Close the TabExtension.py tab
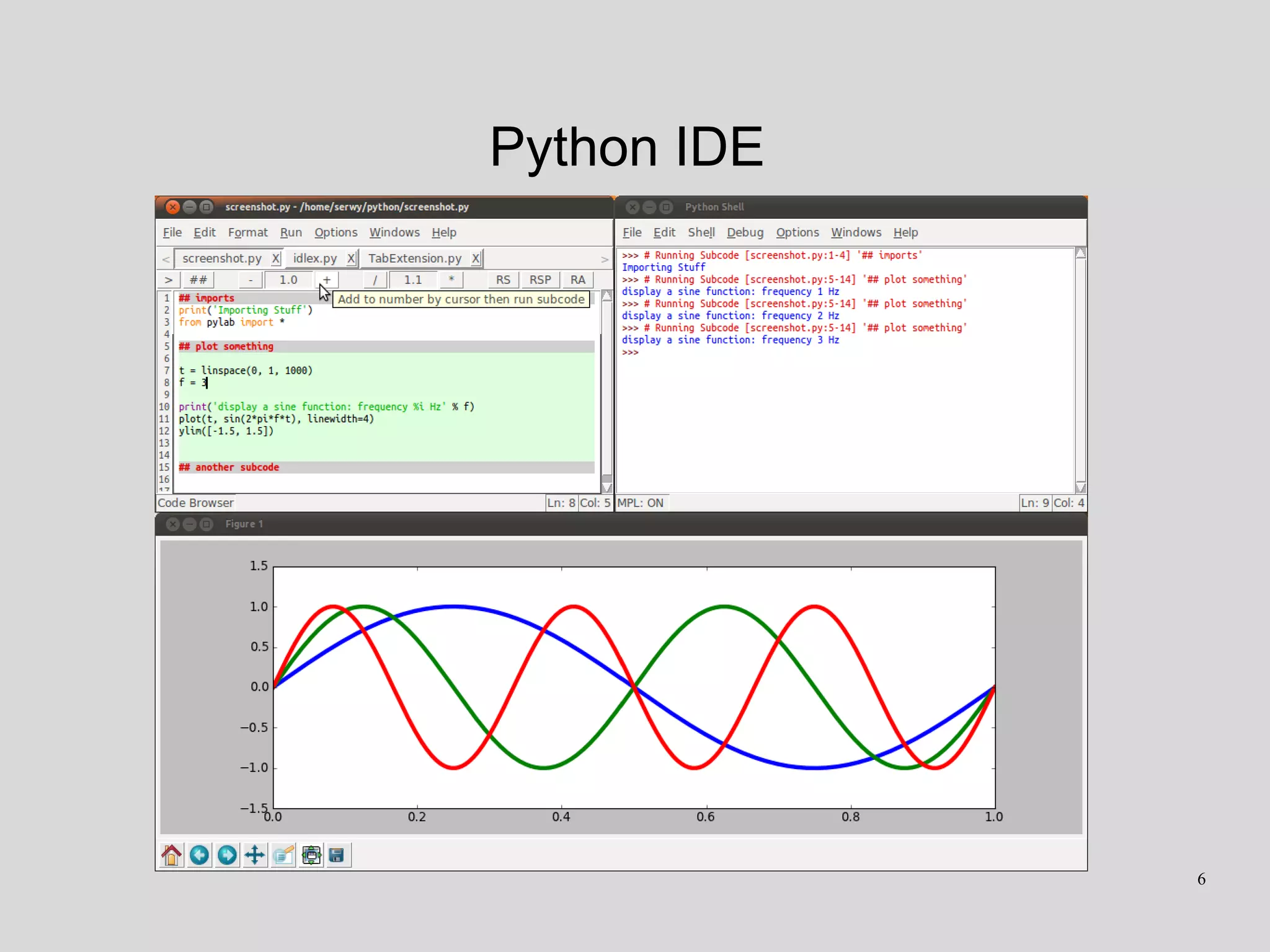 click(x=476, y=258)
